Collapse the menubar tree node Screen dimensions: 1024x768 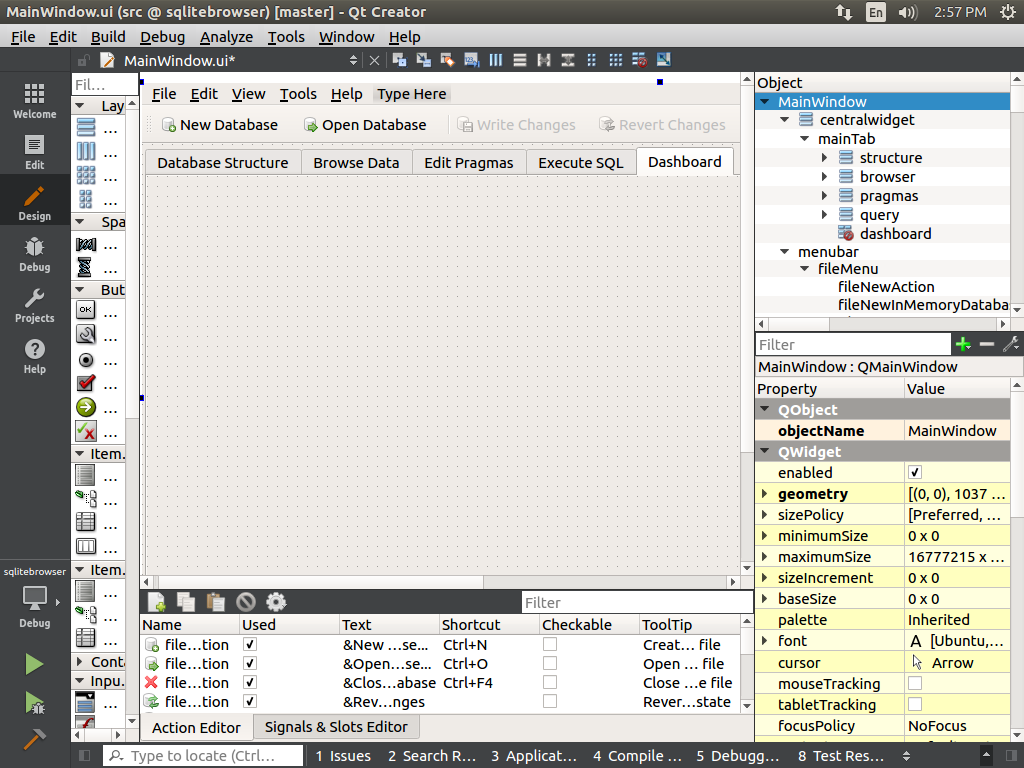click(x=784, y=251)
